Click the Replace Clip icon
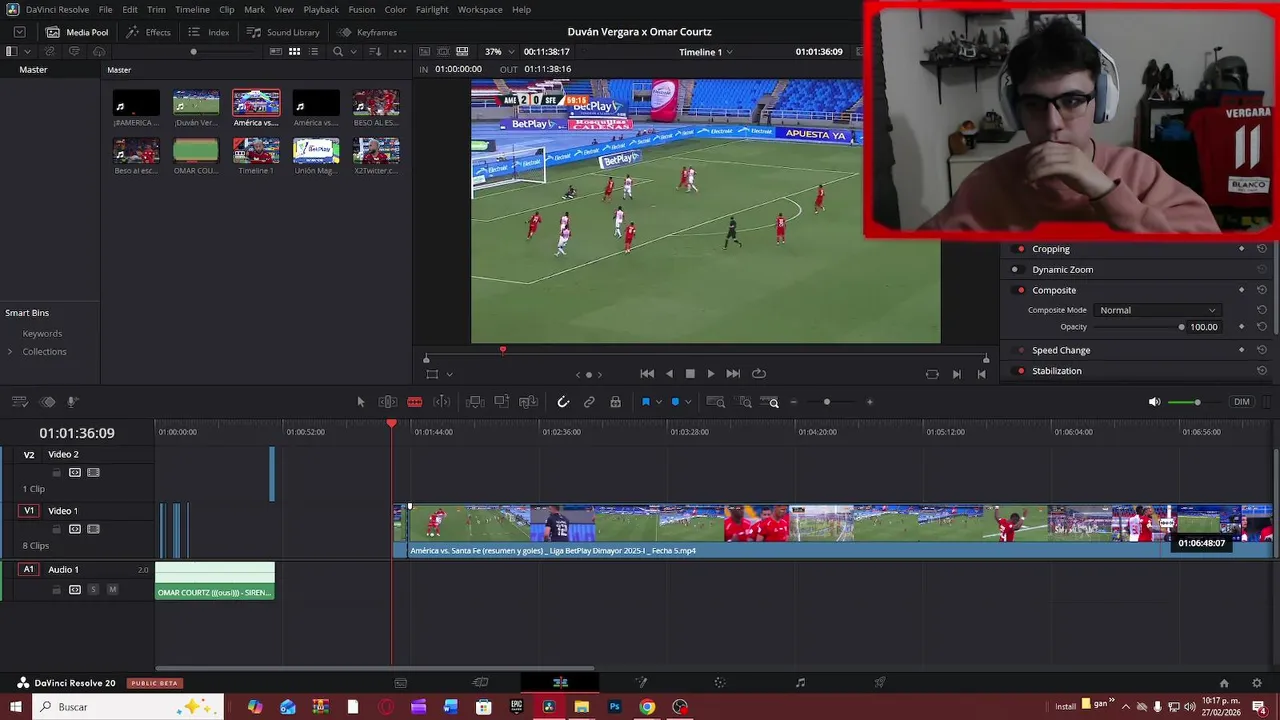This screenshot has width=1280, height=720. [x=529, y=402]
